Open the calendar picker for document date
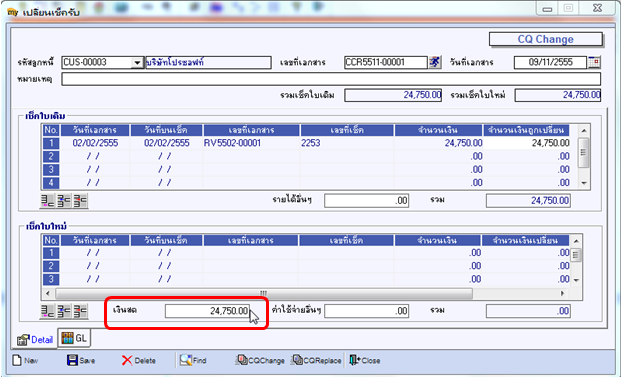Image resolution: width=621 pixels, height=378 pixels. pos(594,62)
